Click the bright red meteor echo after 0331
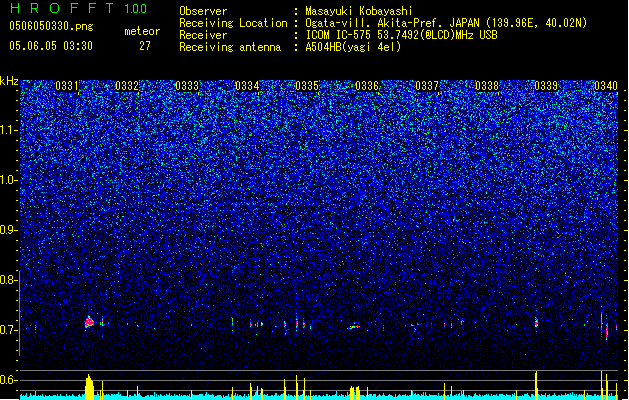The image size is (629, 400). pos(89,322)
